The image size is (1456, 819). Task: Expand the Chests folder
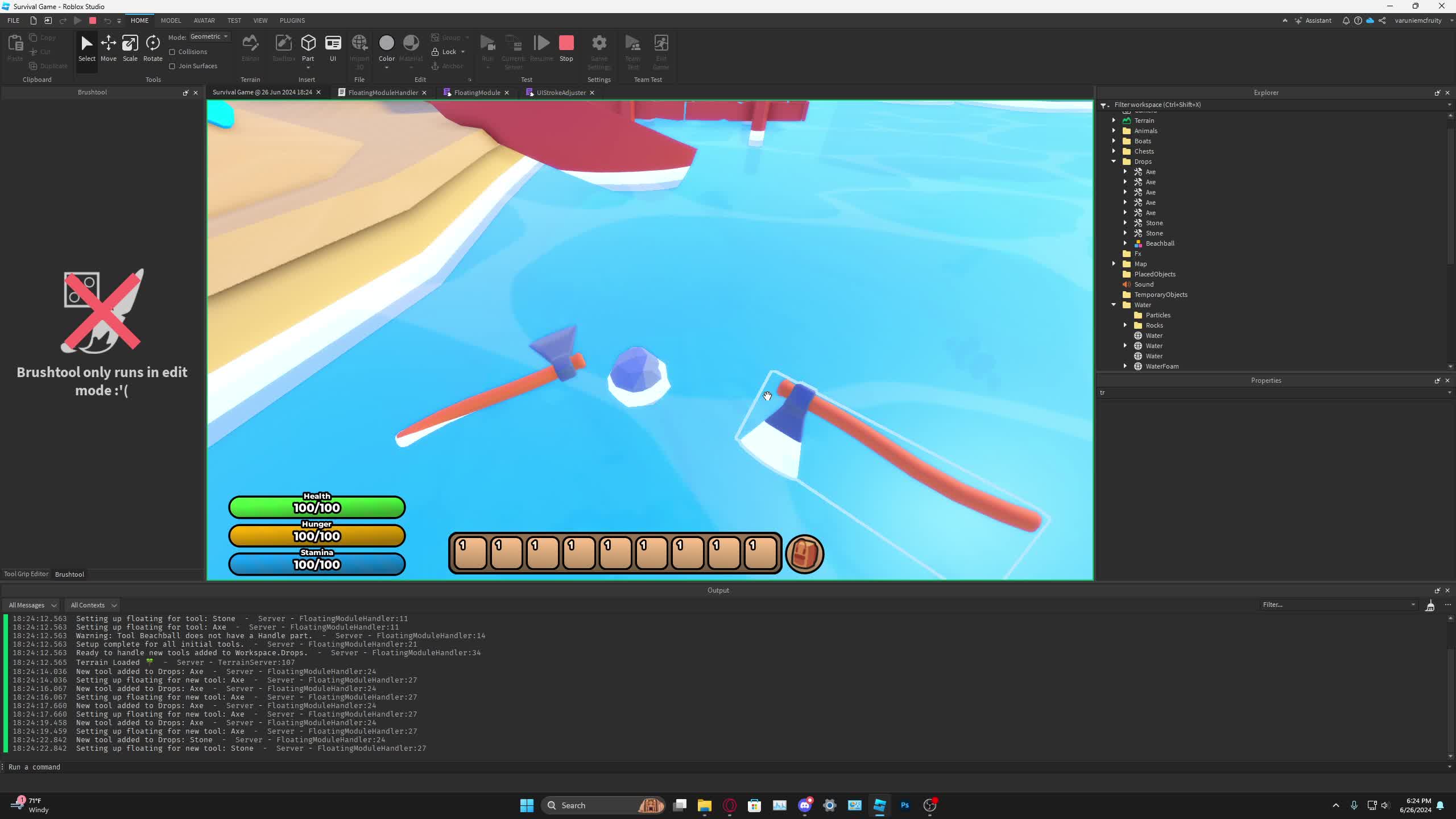(x=1114, y=151)
